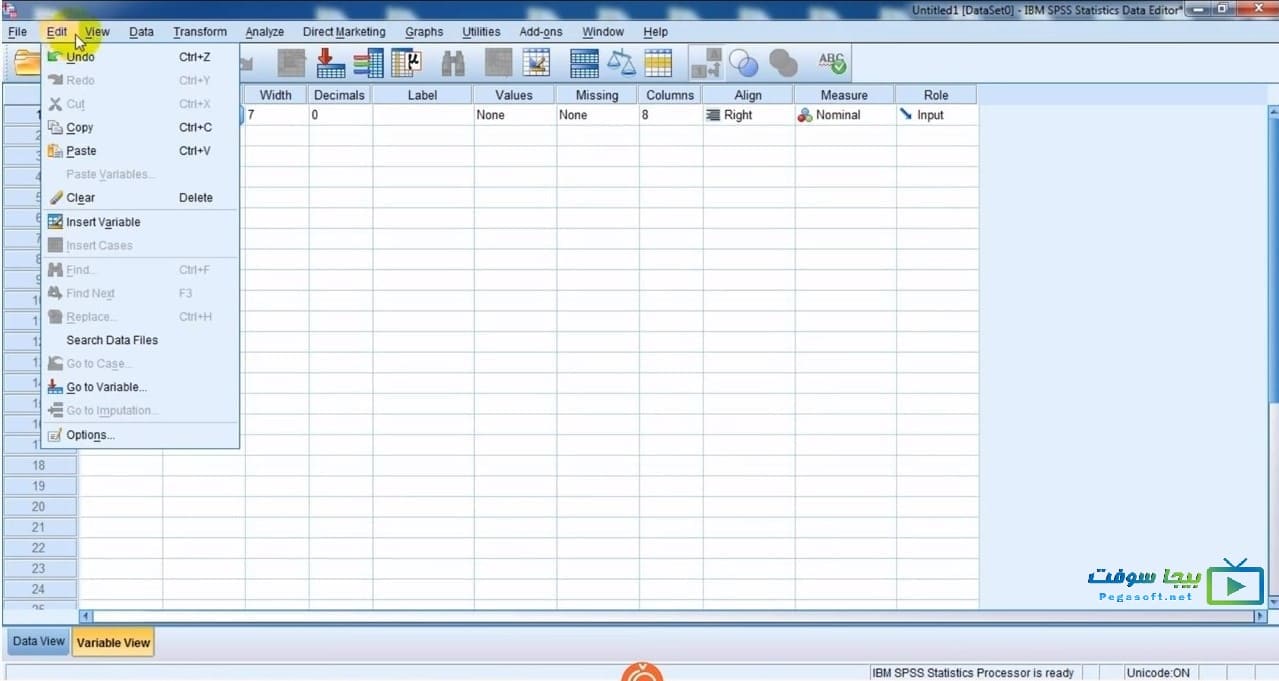Open the Help menu
The width and height of the screenshot is (1279, 681).
tap(655, 32)
